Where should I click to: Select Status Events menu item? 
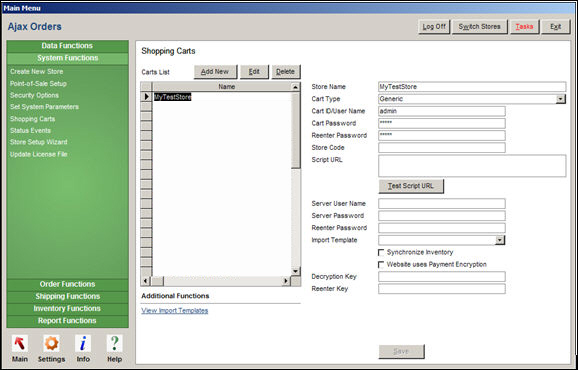(30, 130)
